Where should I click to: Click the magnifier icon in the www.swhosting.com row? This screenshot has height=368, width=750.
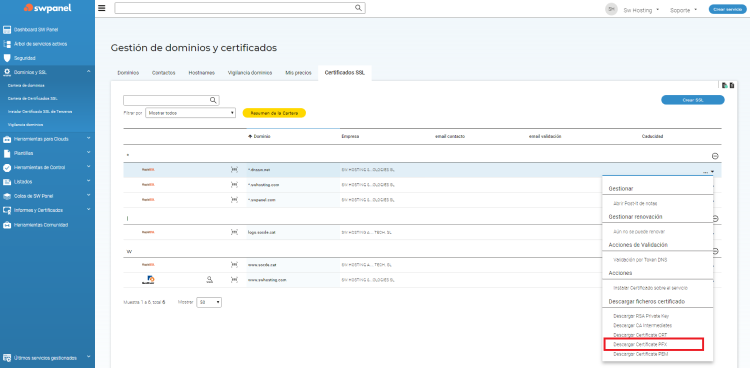209,279
